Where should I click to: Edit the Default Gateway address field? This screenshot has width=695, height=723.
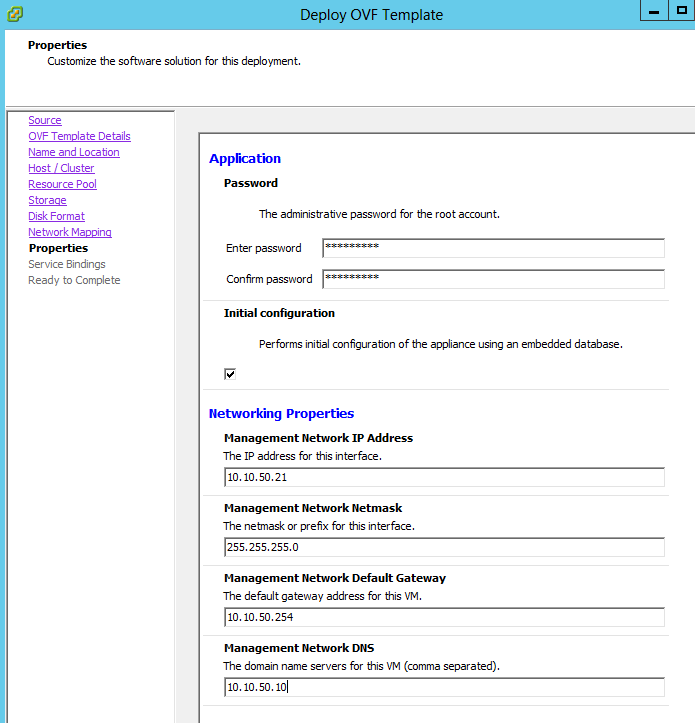(444, 617)
